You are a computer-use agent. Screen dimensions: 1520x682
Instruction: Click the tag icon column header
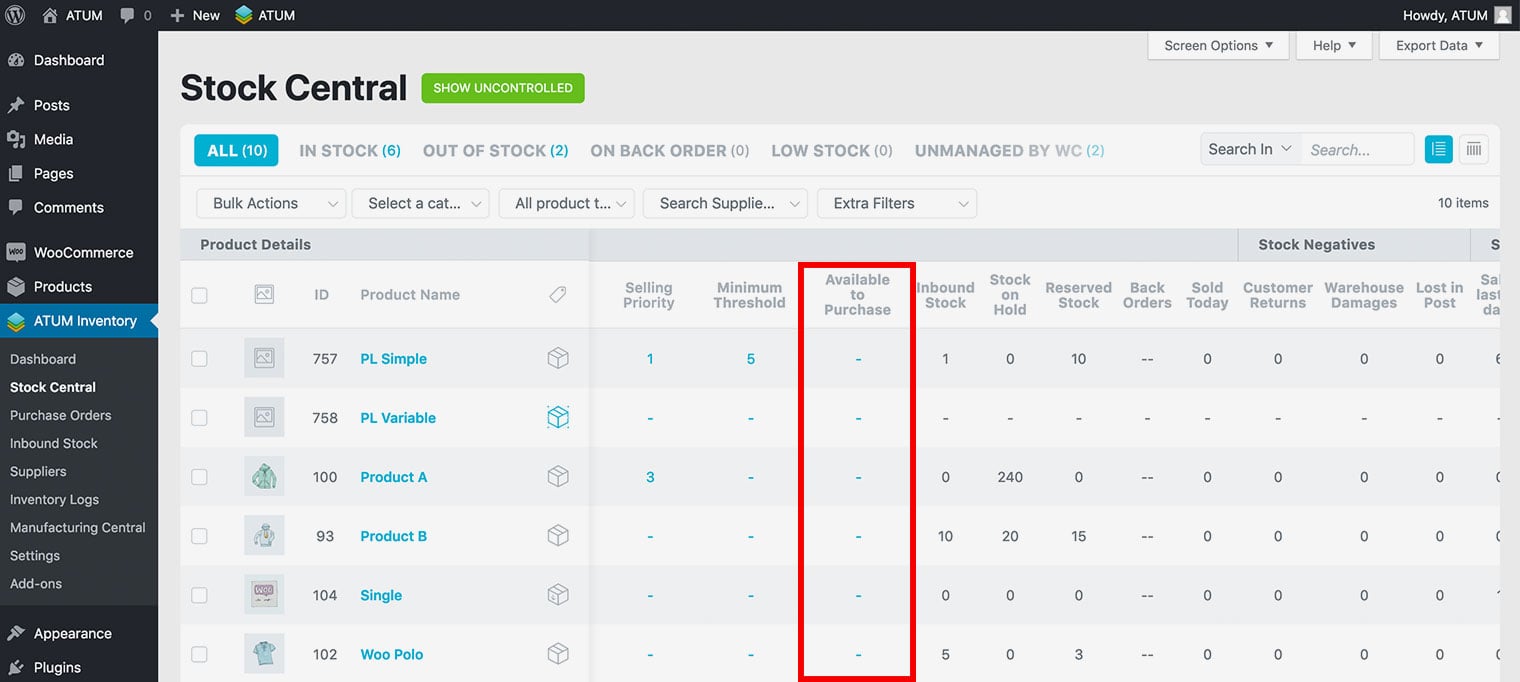(x=558, y=295)
